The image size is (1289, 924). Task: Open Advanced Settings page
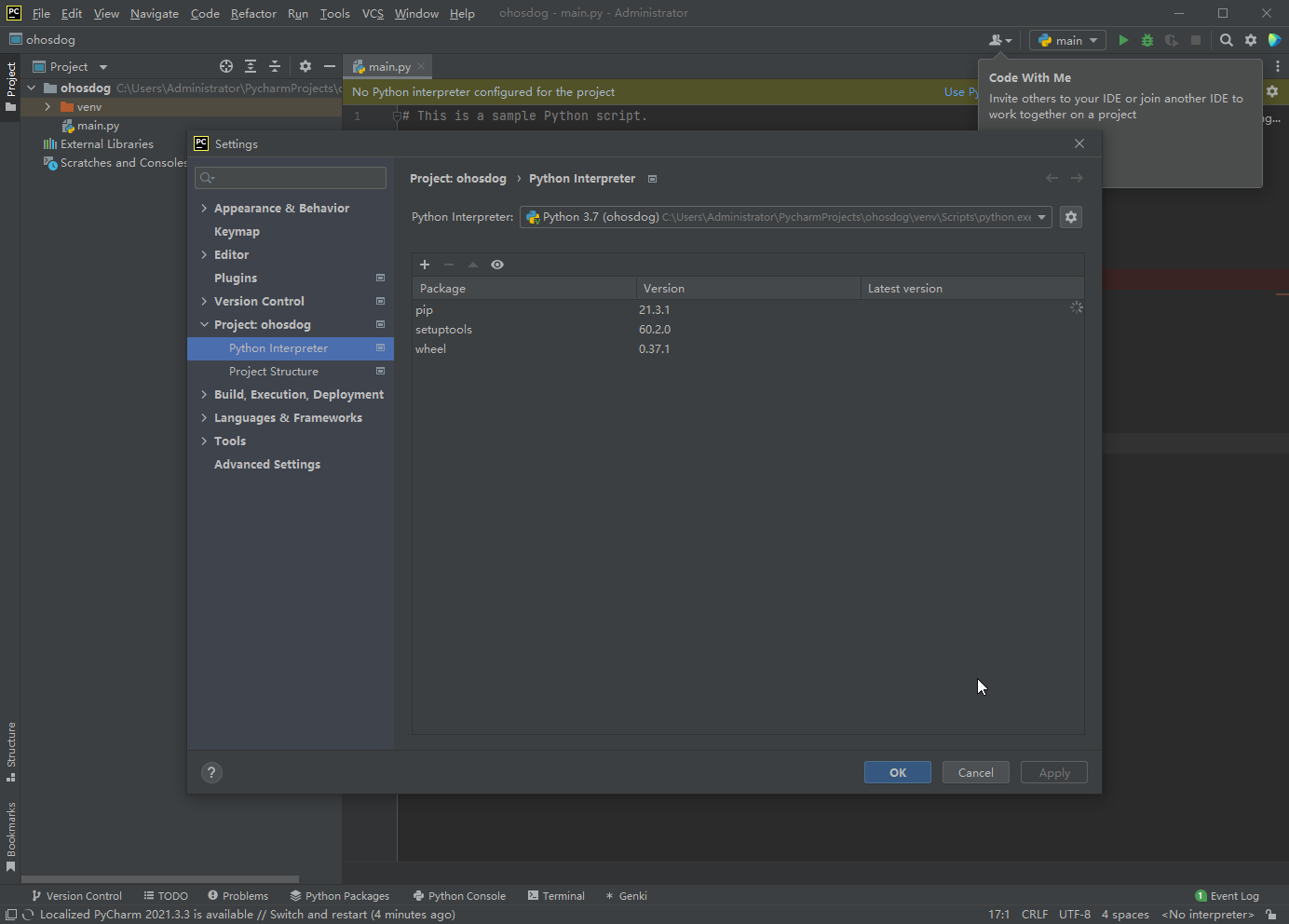[267, 465]
